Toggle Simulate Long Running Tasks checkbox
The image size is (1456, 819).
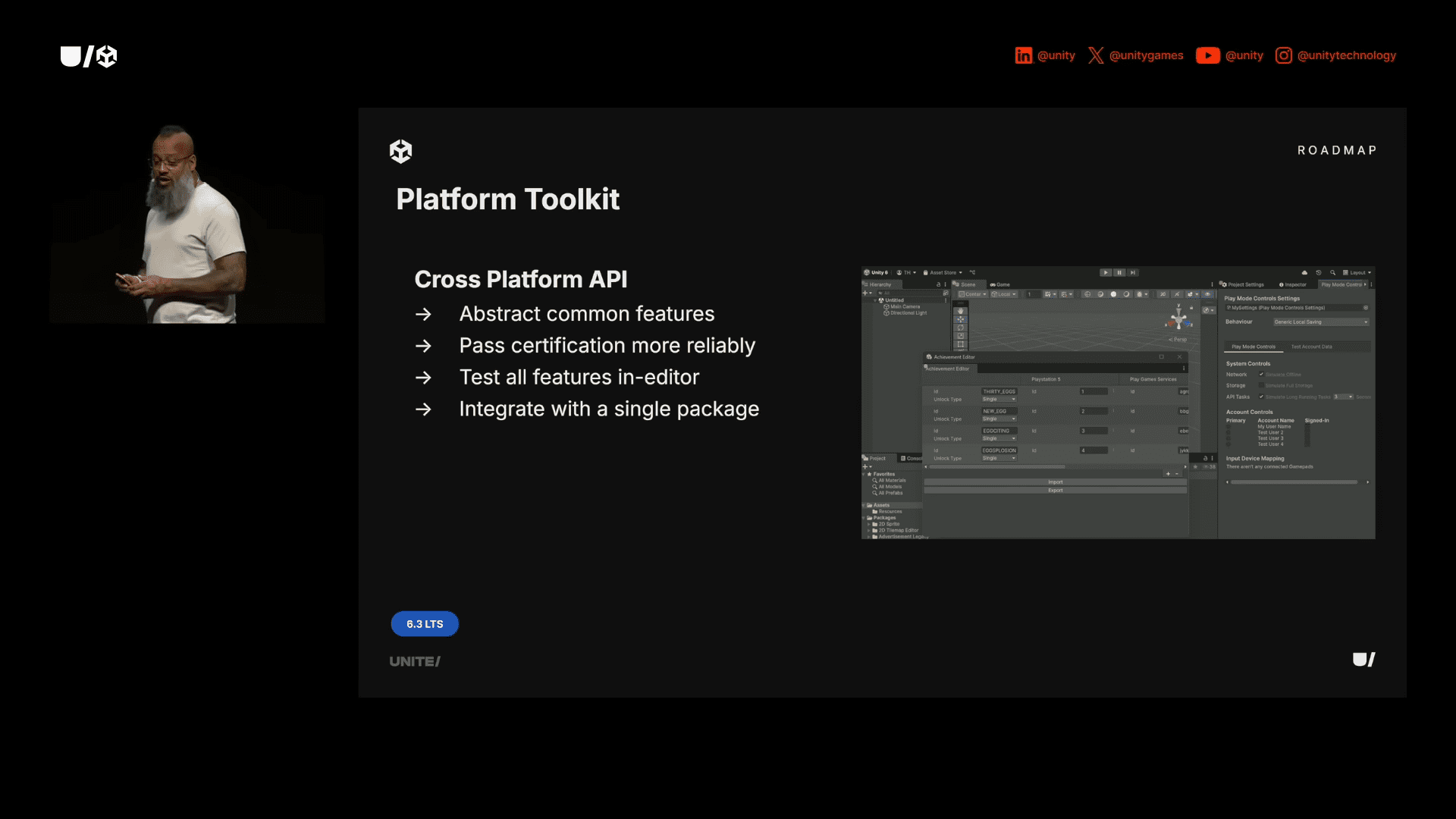(1261, 397)
